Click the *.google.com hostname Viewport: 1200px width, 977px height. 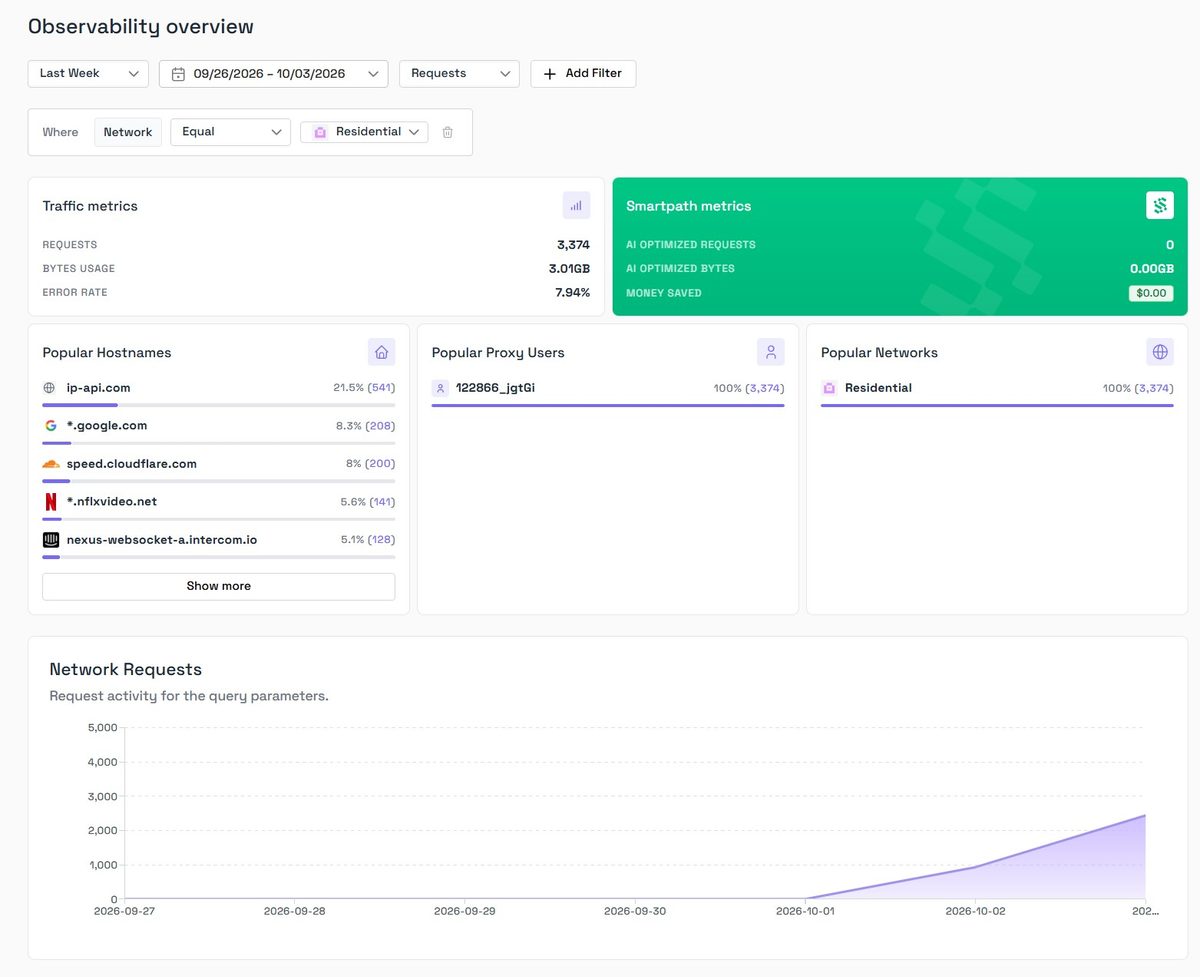coord(107,426)
